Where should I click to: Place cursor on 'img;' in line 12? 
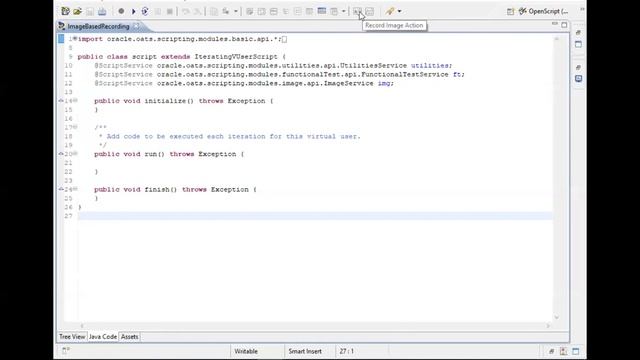pos(386,83)
